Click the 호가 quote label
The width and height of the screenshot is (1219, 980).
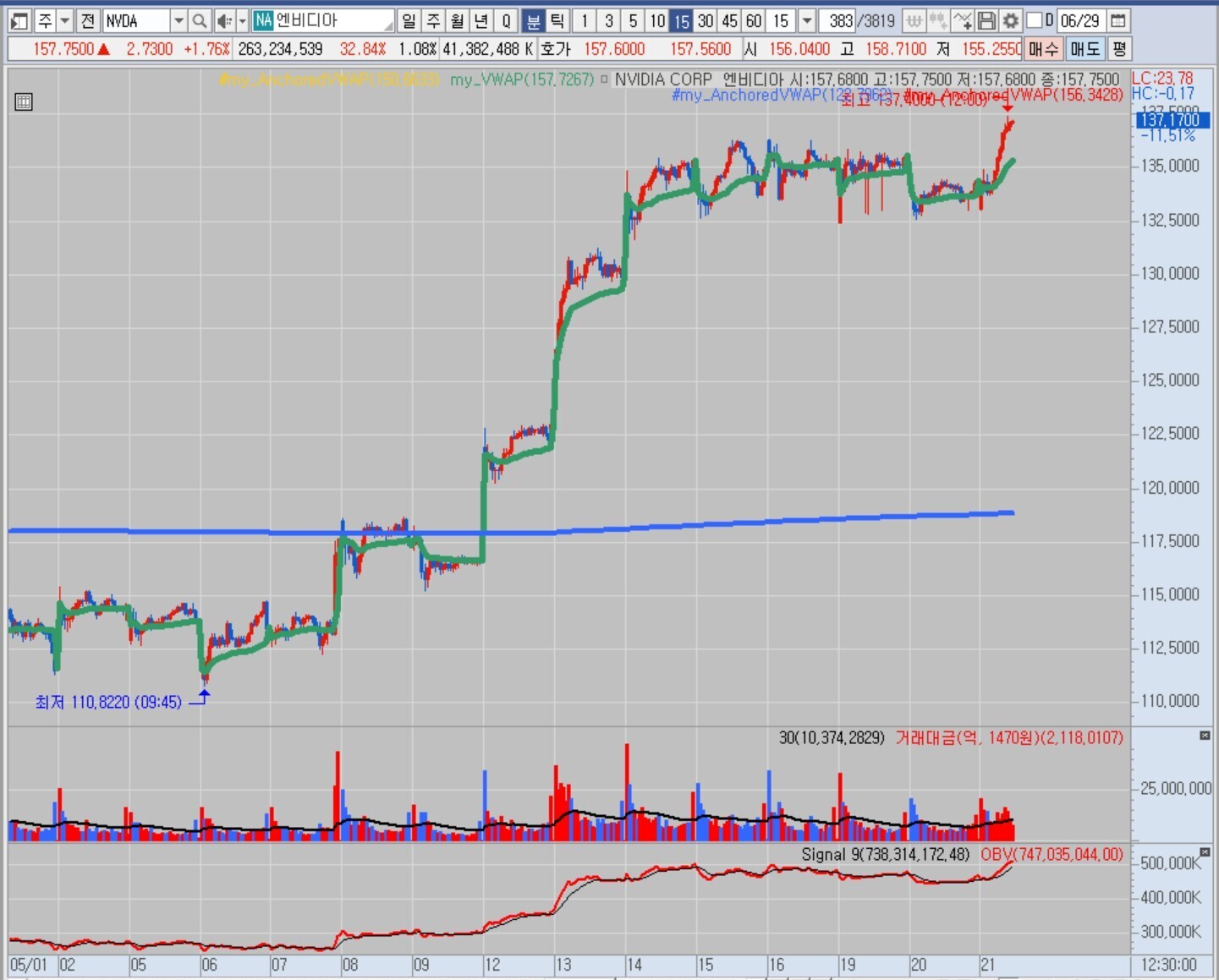point(556,49)
